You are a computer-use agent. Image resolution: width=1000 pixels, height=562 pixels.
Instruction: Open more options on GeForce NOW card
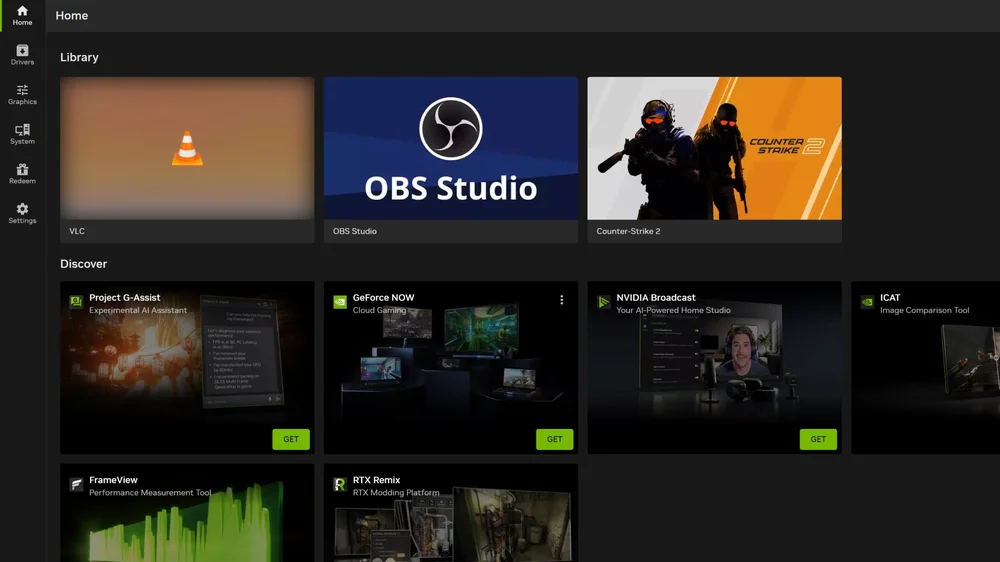coord(561,300)
